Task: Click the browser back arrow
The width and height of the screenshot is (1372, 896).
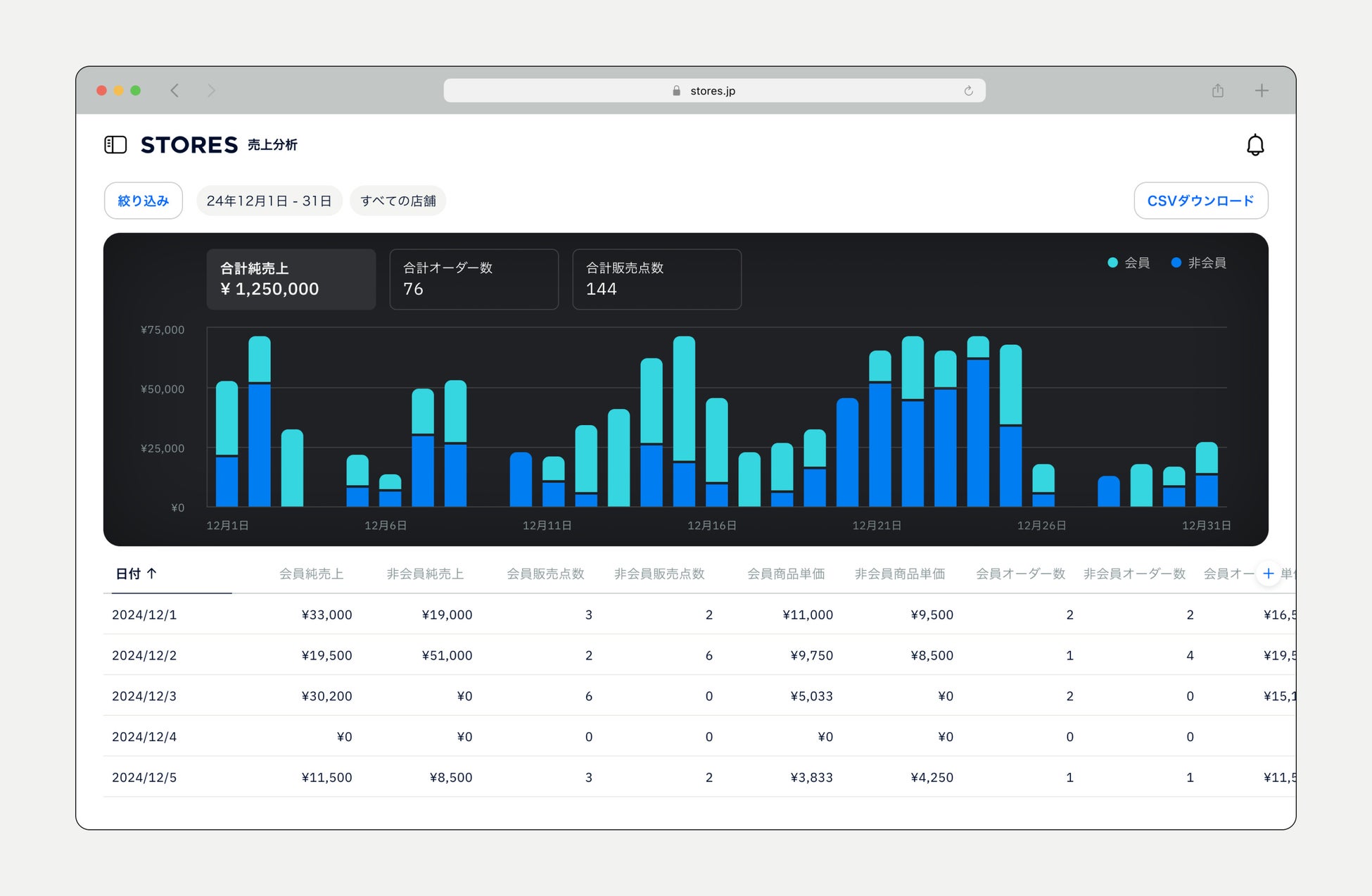Action: click(x=174, y=91)
